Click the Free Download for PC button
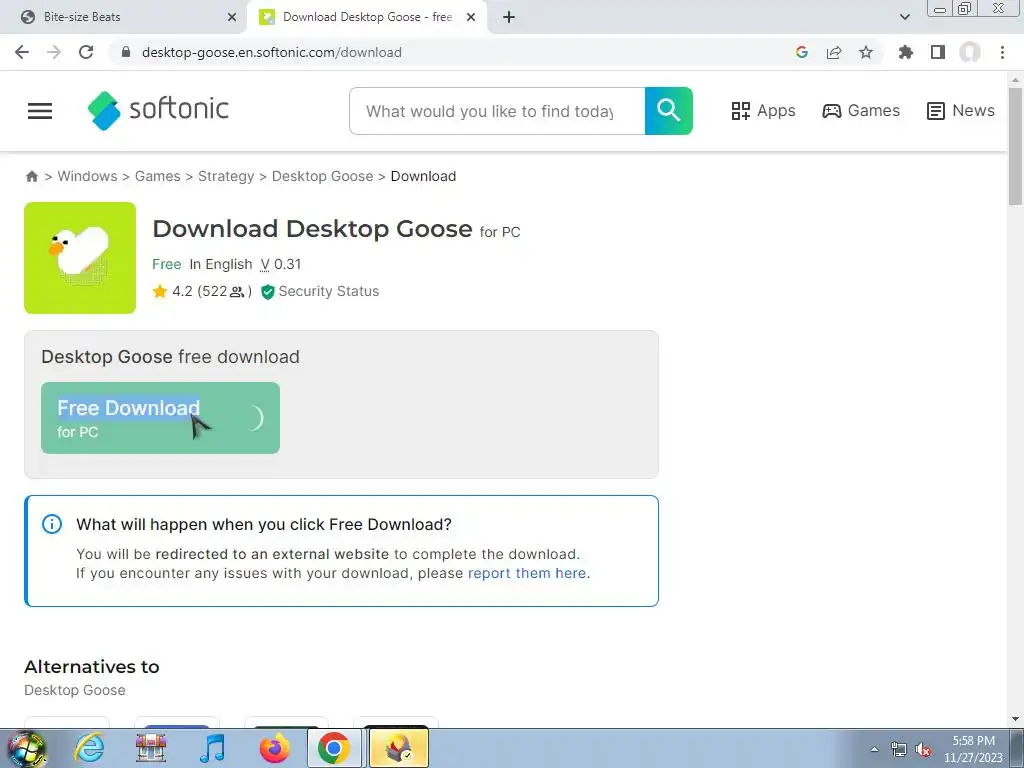 [160, 418]
